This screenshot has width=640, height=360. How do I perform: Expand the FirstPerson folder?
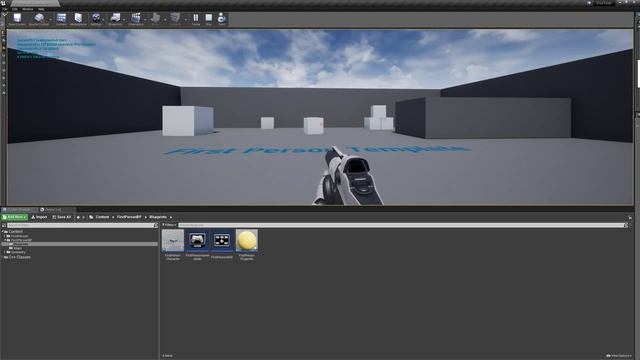coord(4,236)
